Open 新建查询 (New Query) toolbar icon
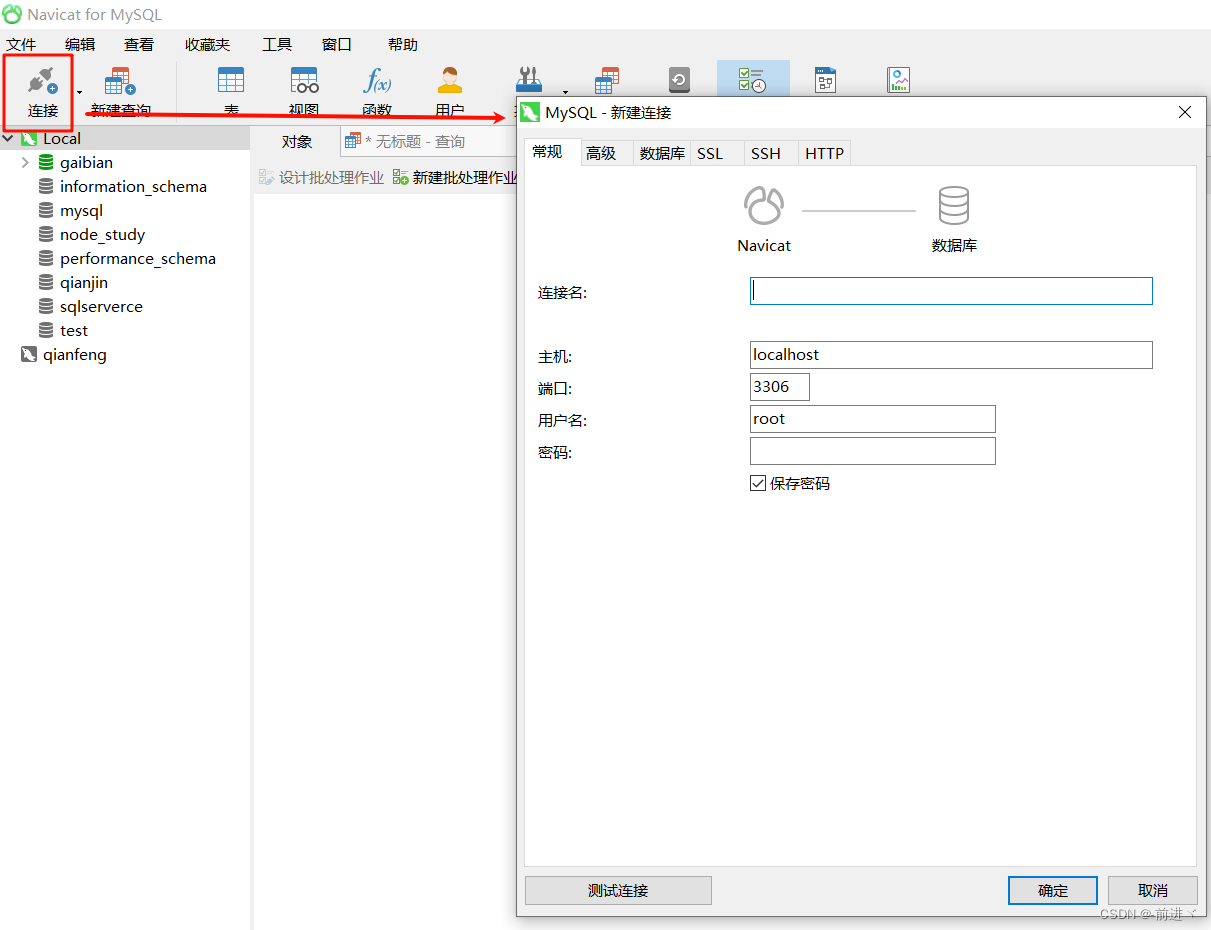The width and height of the screenshot is (1211, 930). coord(120,82)
